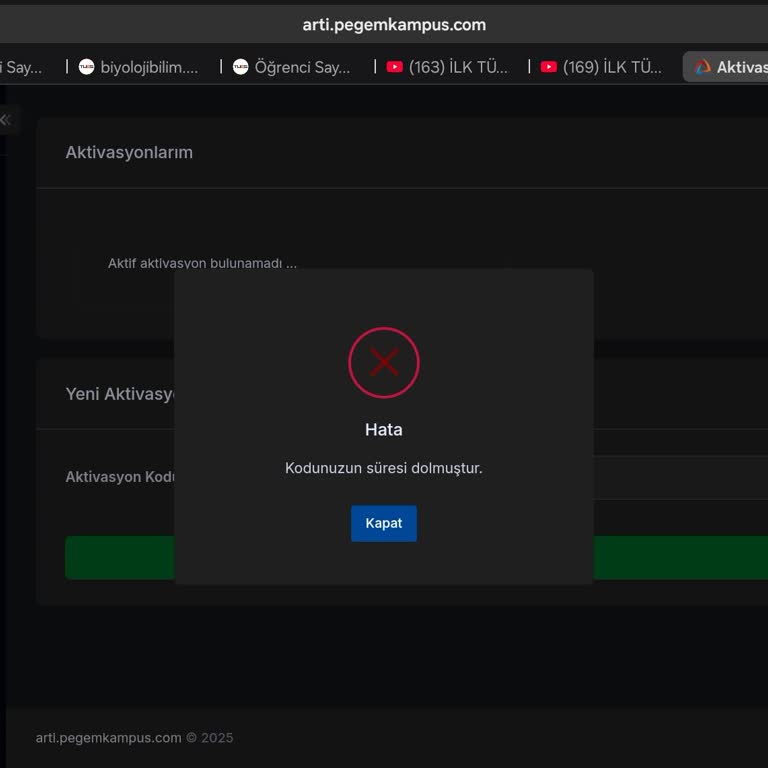Click the YouTube icon on (169) tab
Image resolution: width=768 pixels, height=768 pixels.
[549, 67]
